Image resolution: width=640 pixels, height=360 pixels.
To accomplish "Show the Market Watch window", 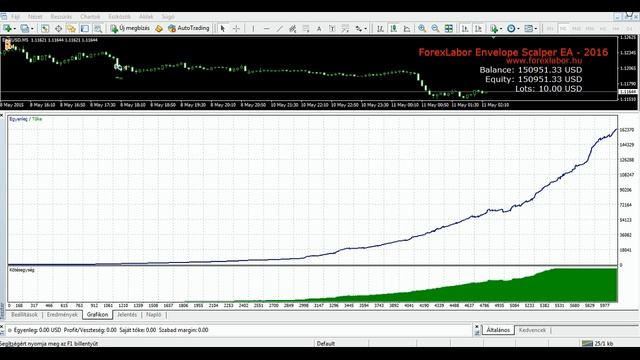I will point(45,28).
